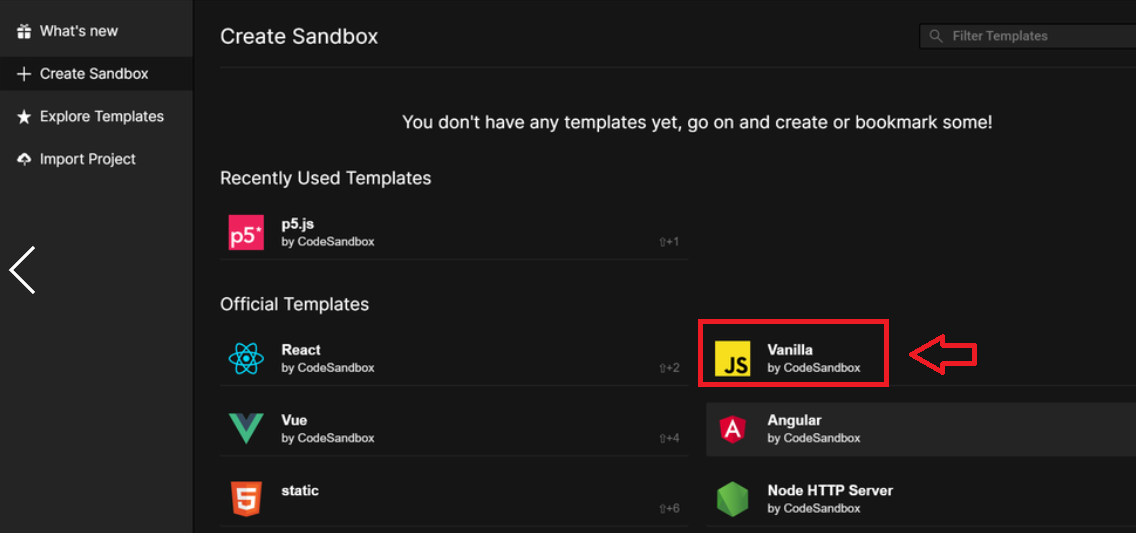Choose the Vanilla template name
This screenshot has width=1136, height=533.
[790, 350]
